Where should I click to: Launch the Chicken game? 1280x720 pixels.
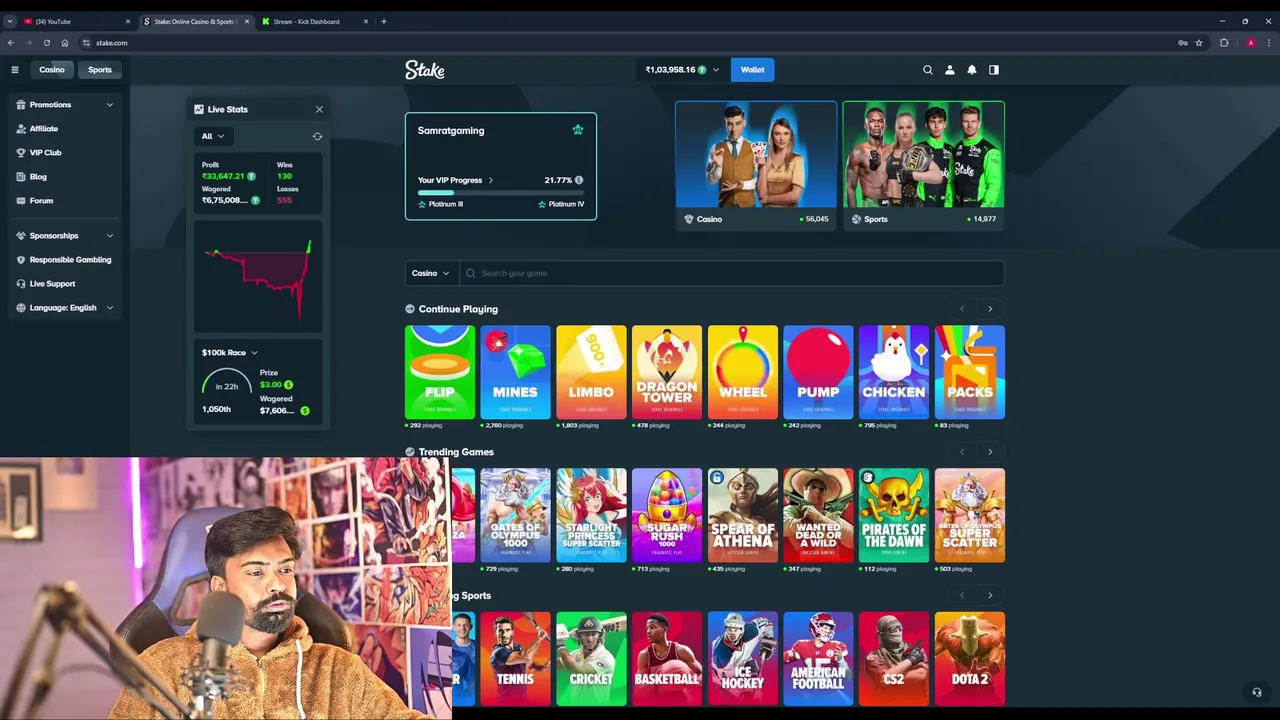[894, 372]
